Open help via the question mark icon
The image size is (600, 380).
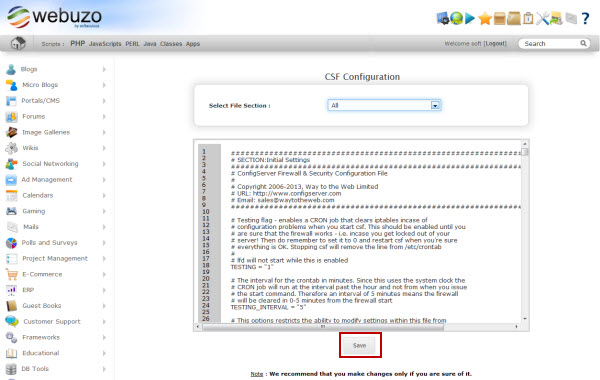(585, 18)
